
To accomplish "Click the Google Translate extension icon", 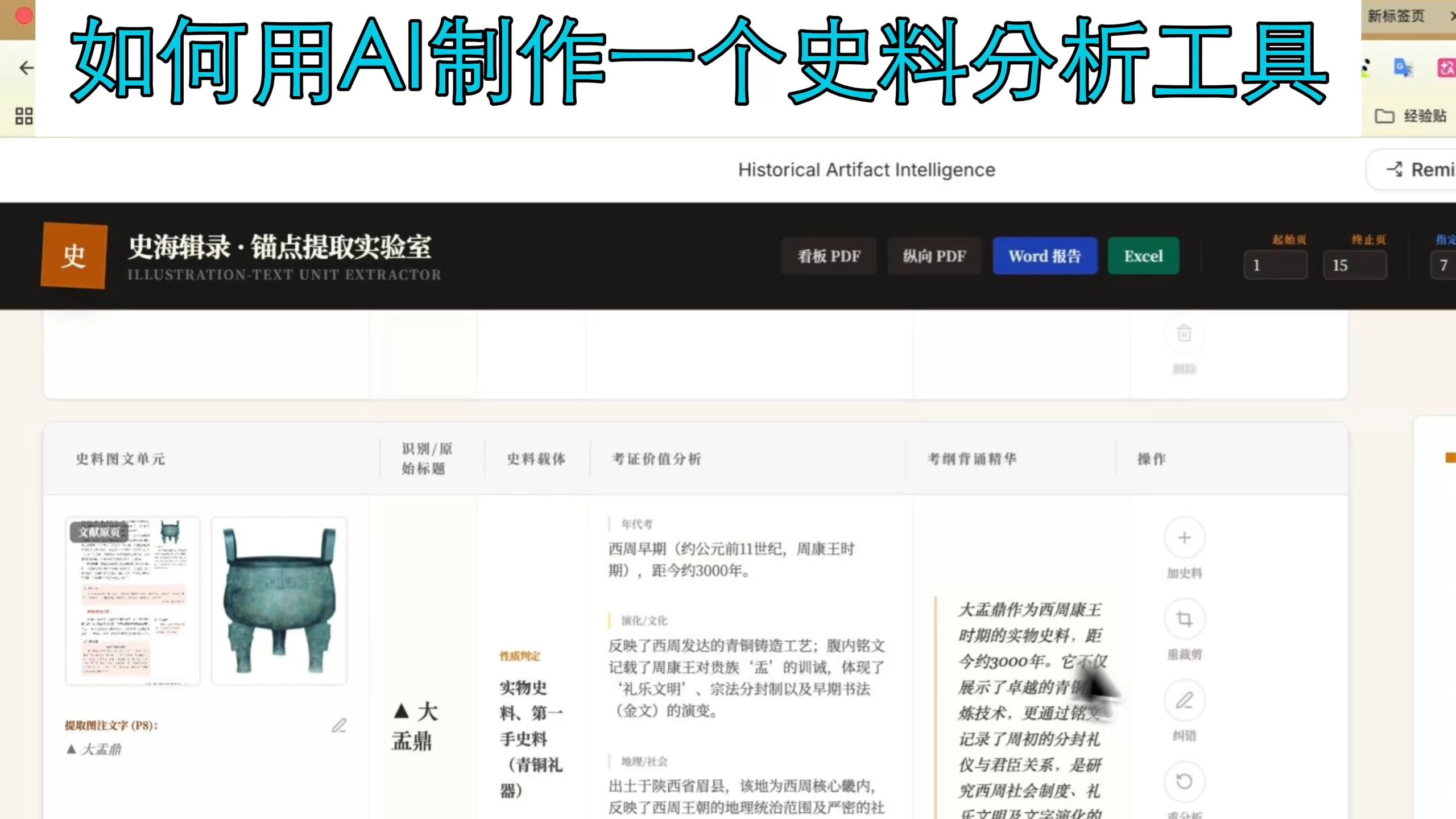I will tap(1403, 68).
